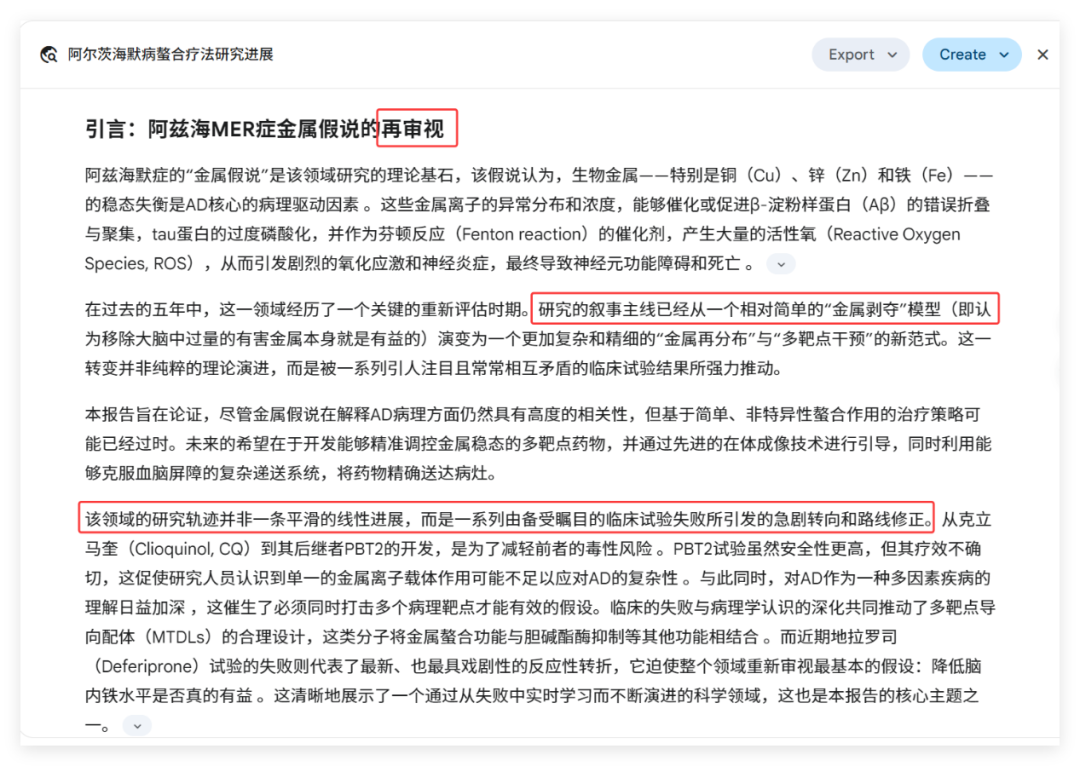The image size is (1080, 766).
Task: Click highlighted sentence starting 研究的叙事主线
Action: tap(764, 309)
